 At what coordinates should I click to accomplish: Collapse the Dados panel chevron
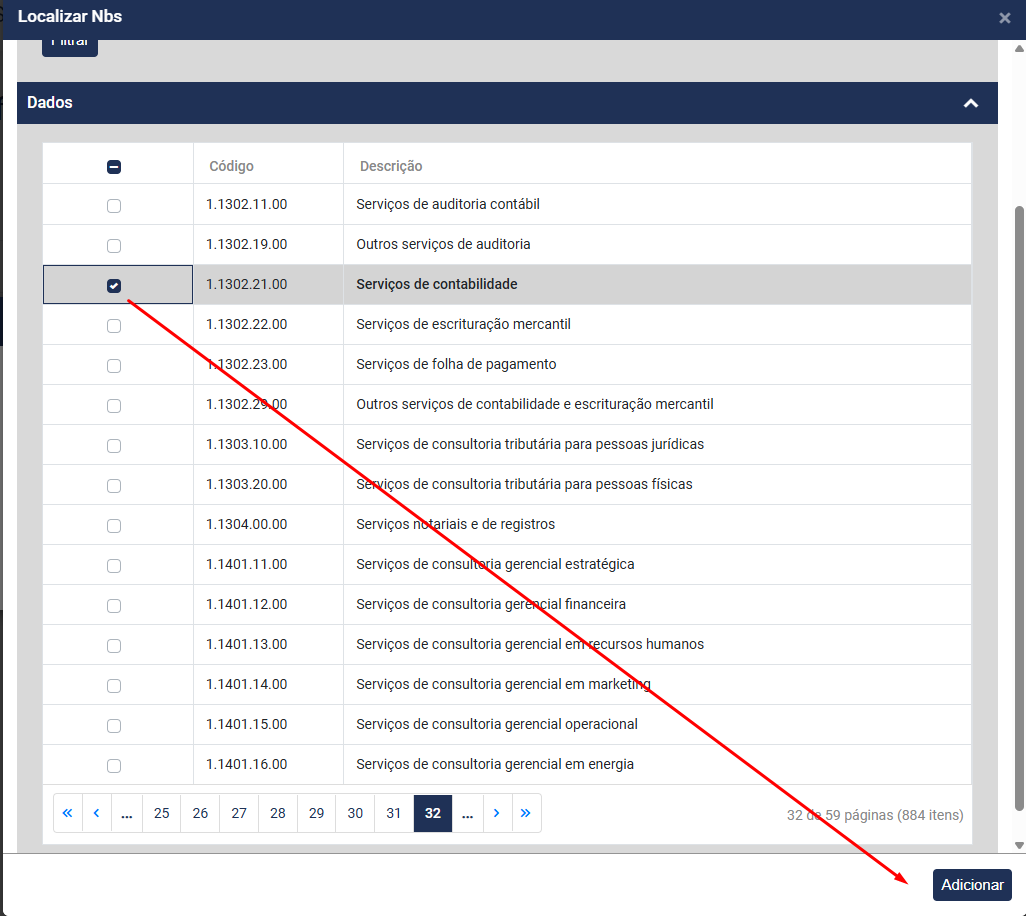click(x=971, y=103)
